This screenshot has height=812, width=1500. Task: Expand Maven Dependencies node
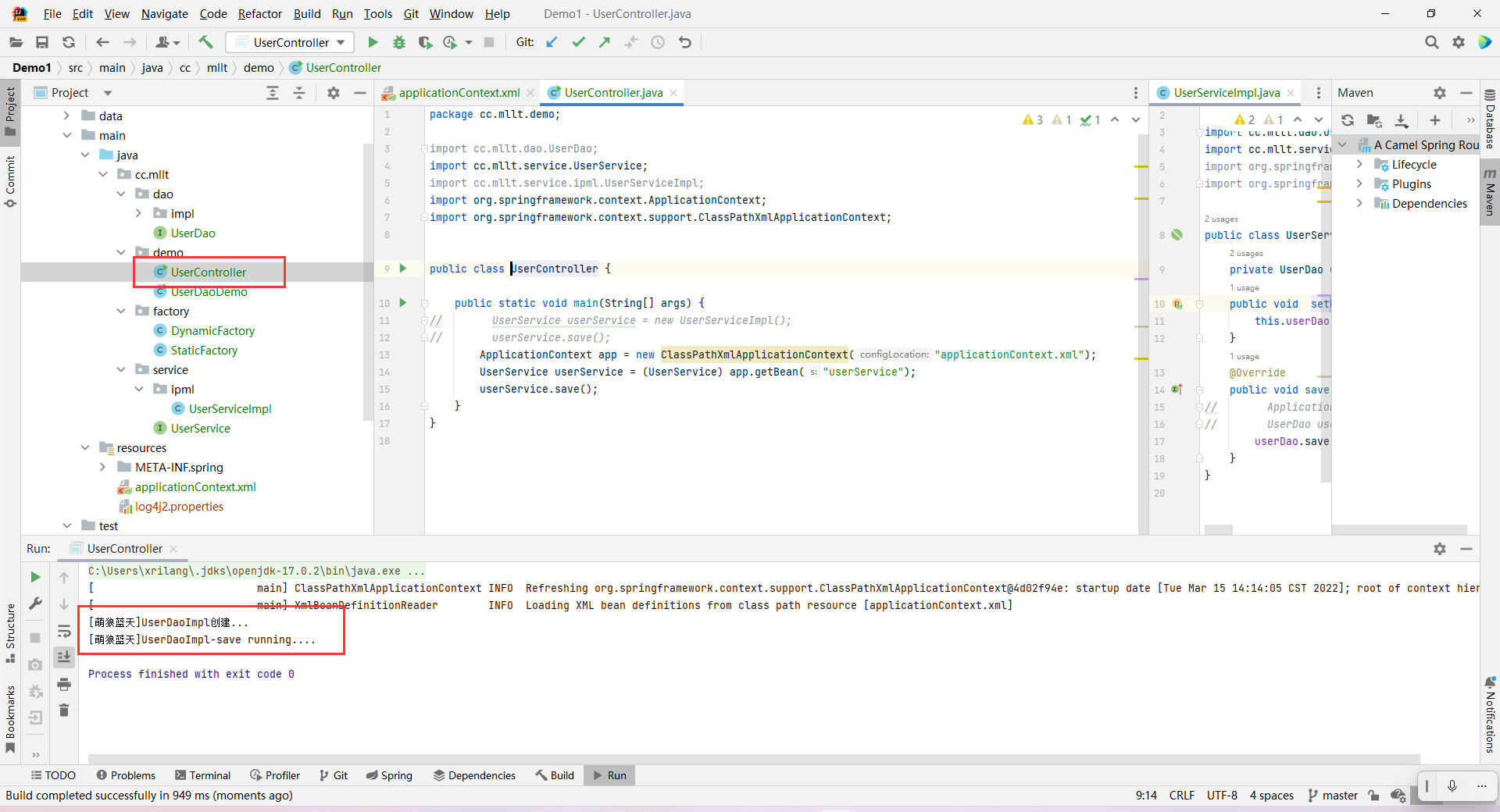pos(1360,203)
